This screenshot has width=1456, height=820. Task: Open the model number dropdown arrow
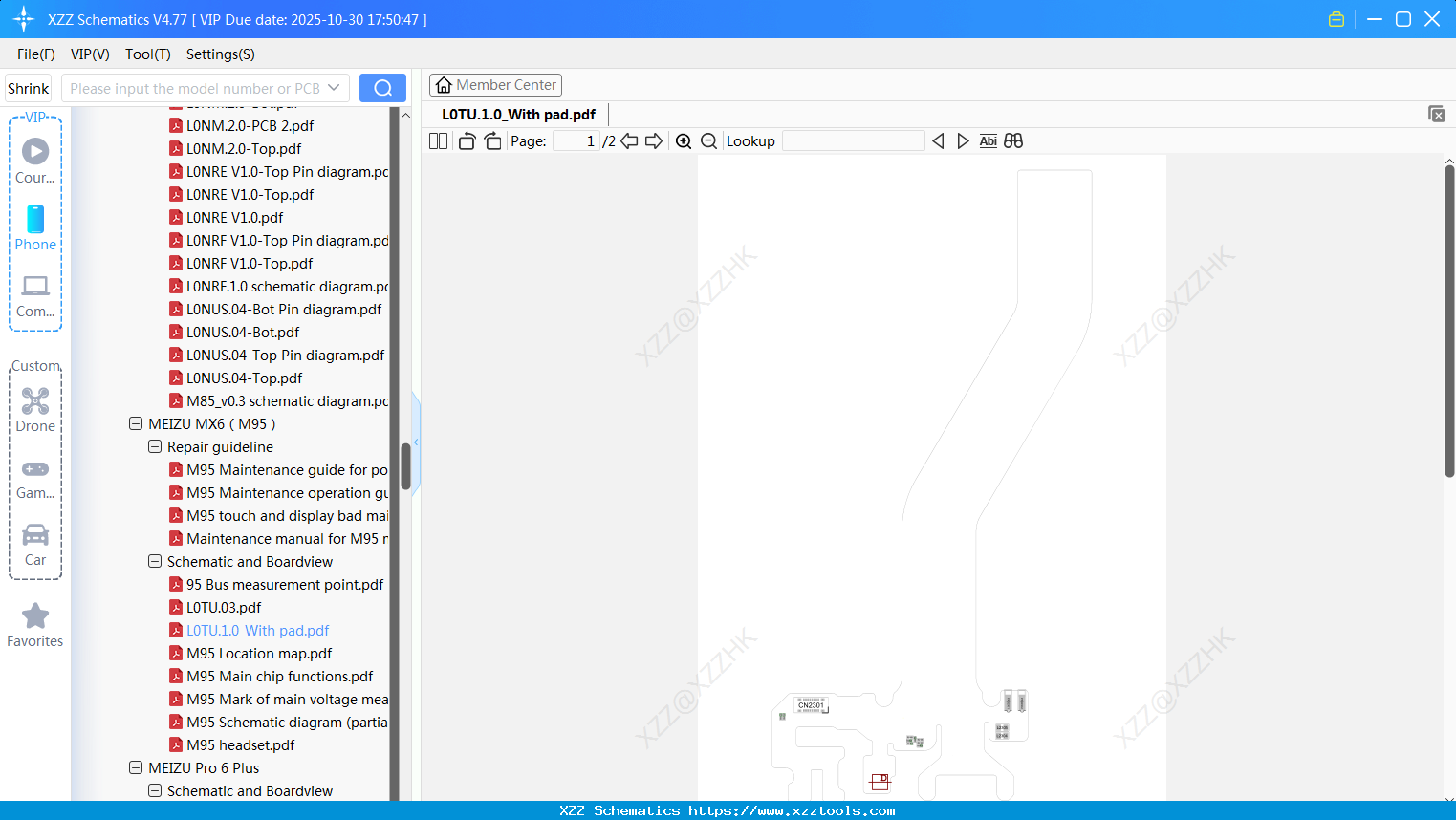coord(334,88)
